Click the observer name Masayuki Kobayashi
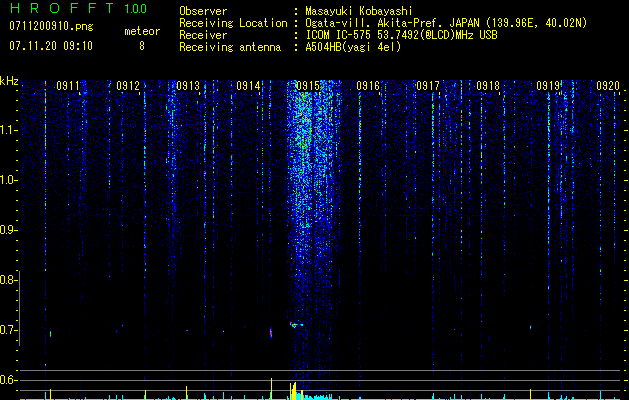Screen dimensions: 629x400 tap(359, 11)
